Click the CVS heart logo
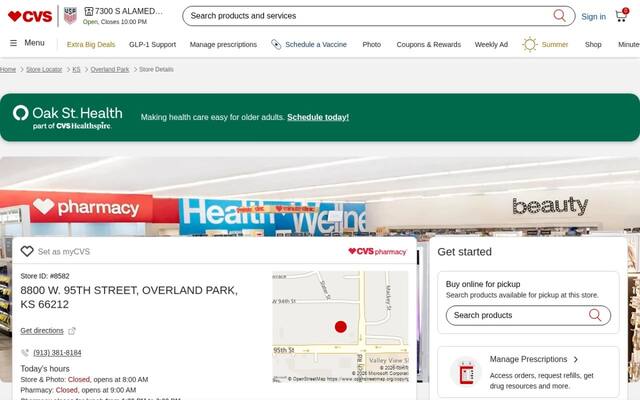 30,16
